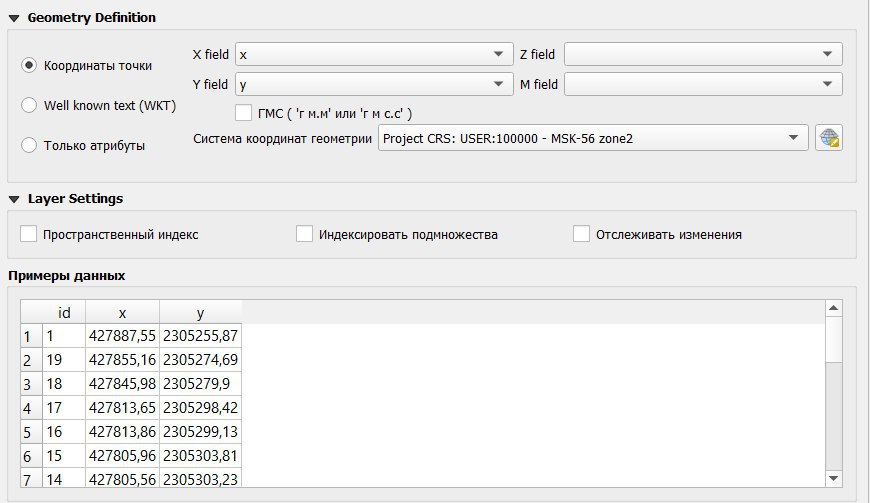Tick the Пространственный индекс checkbox
870x503 pixels.
(x=28, y=234)
